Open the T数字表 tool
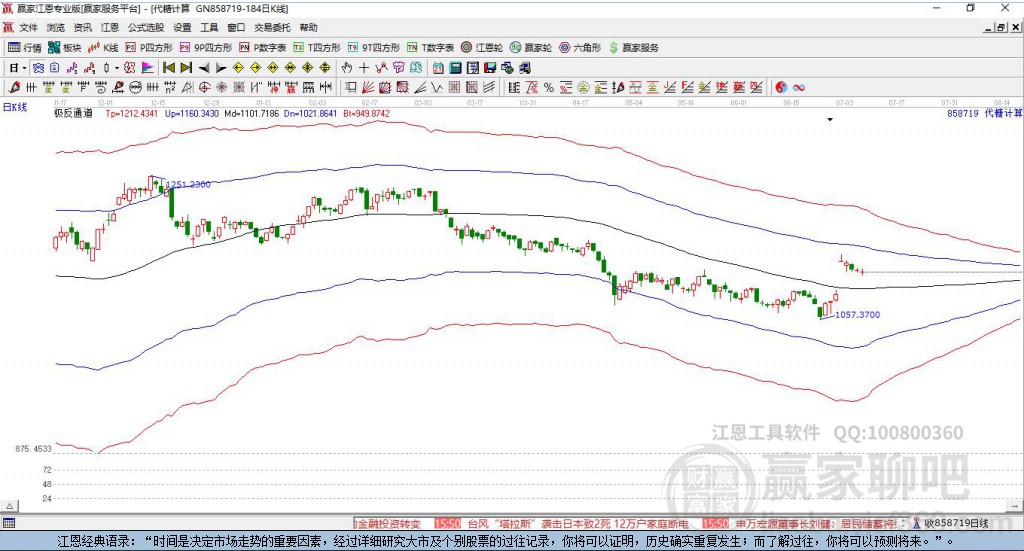Viewport: 1024px width, 551px height. click(x=430, y=48)
